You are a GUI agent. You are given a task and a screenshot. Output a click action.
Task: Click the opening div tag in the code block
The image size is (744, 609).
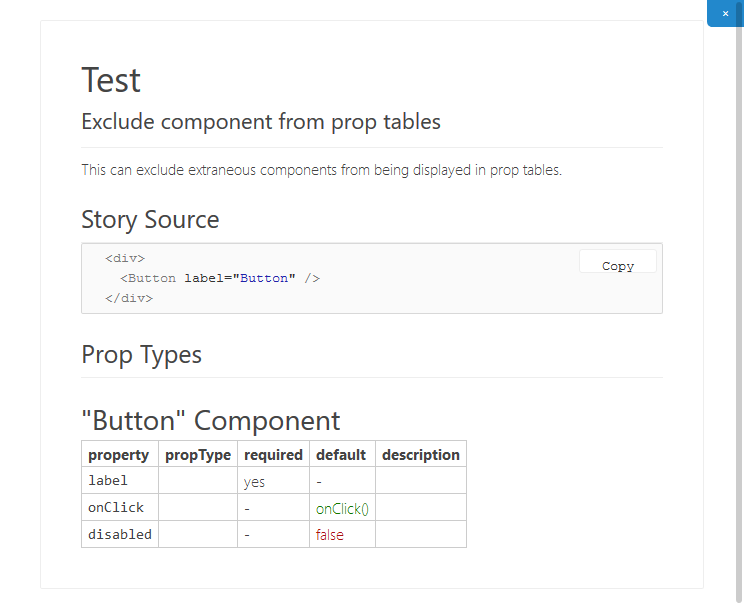click(125, 258)
